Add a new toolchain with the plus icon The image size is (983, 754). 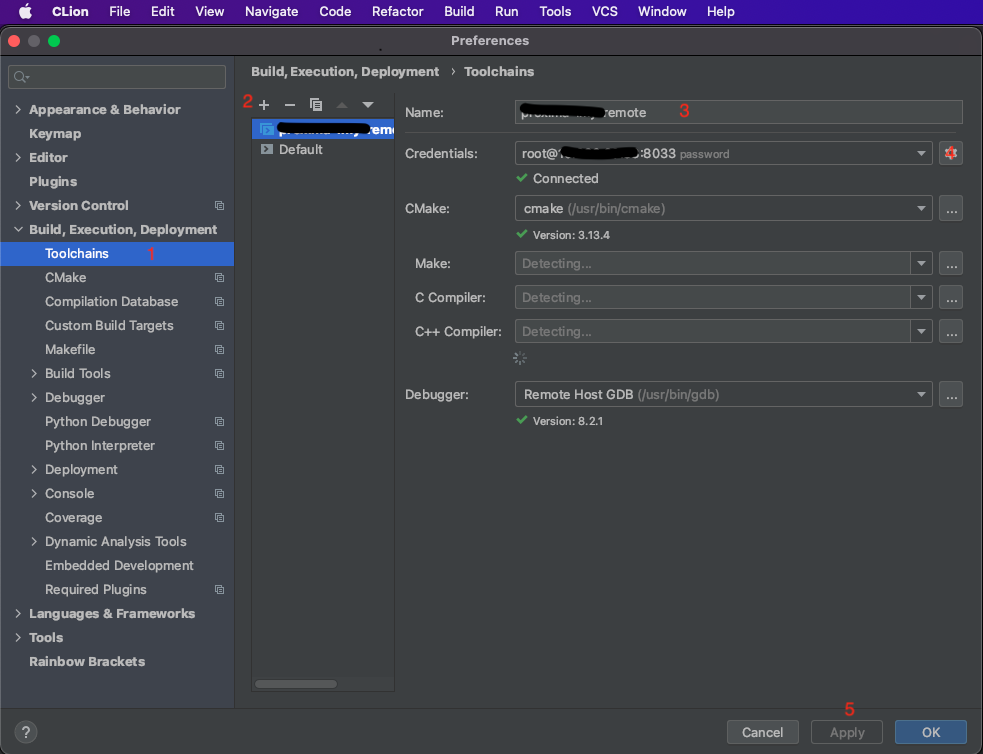coord(264,104)
